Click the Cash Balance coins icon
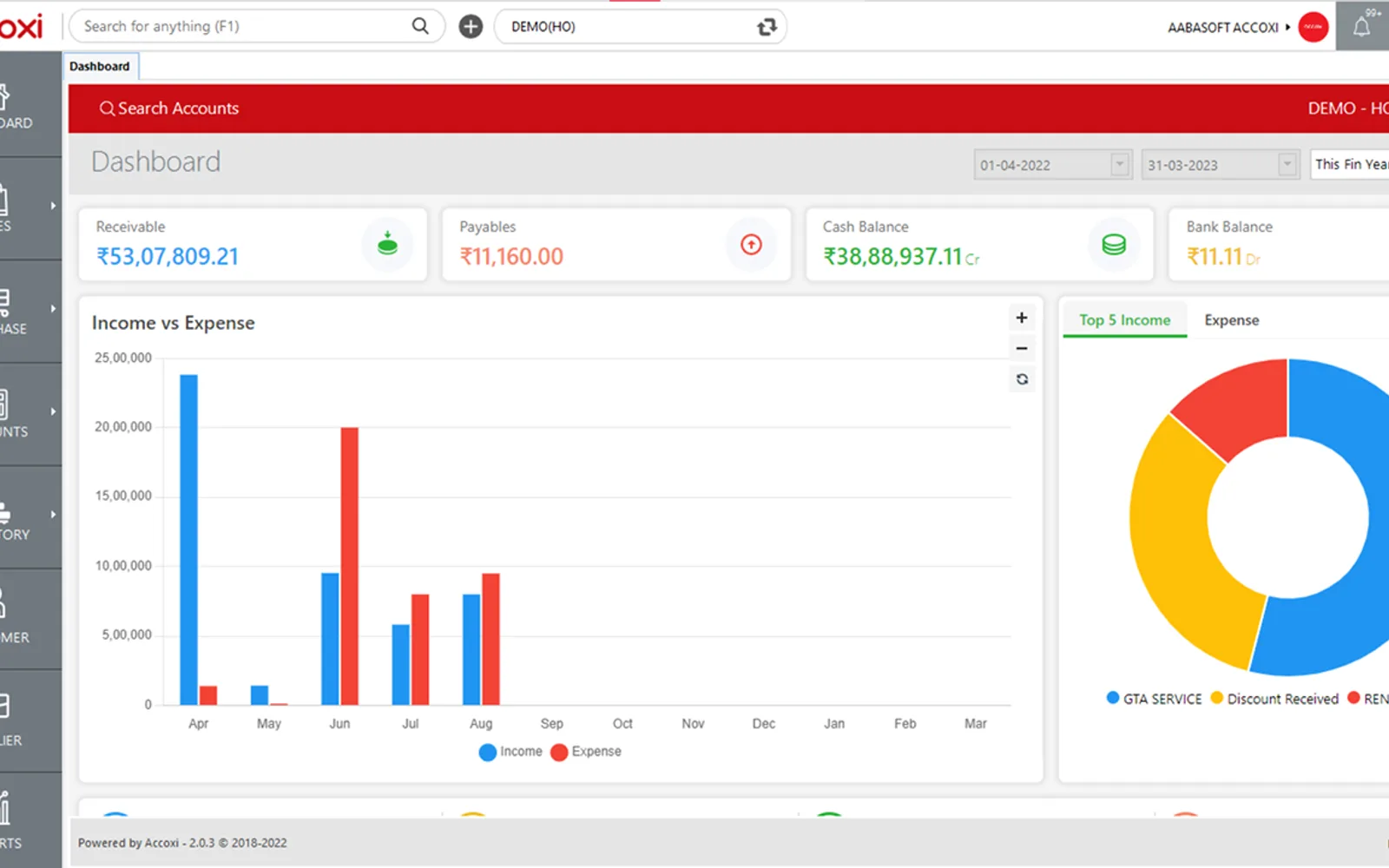Image resolution: width=1389 pixels, height=868 pixels. (1114, 245)
